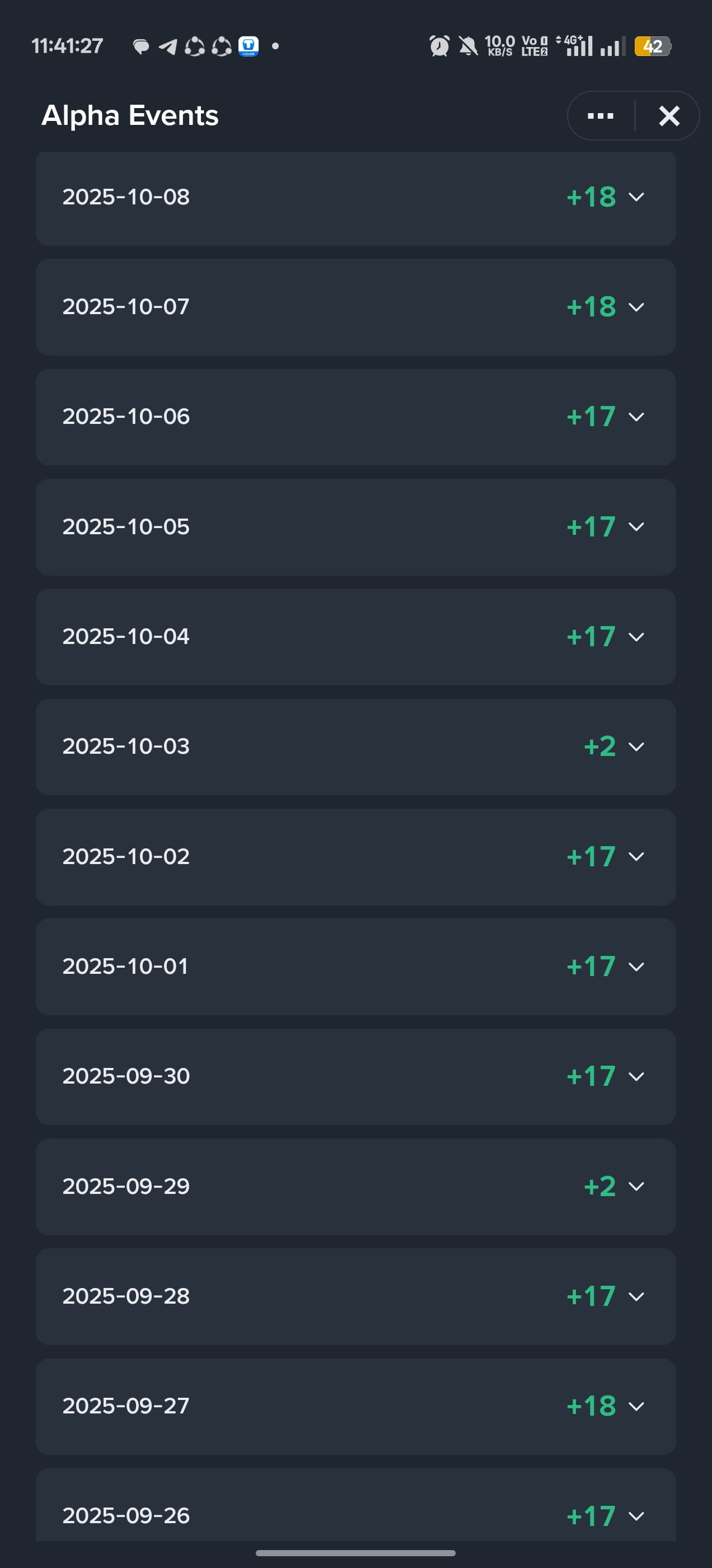The width and height of the screenshot is (712, 1568).
Task: Open the 2025-10-05 event details
Action: [x=356, y=527]
